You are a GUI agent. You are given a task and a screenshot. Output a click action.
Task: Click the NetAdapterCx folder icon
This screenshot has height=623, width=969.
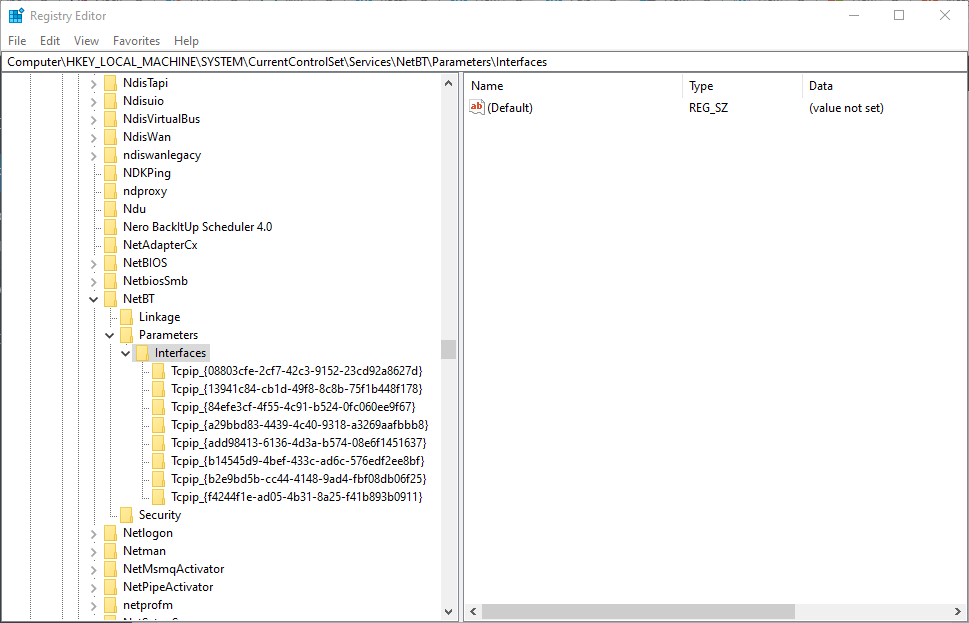tap(111, 245)
